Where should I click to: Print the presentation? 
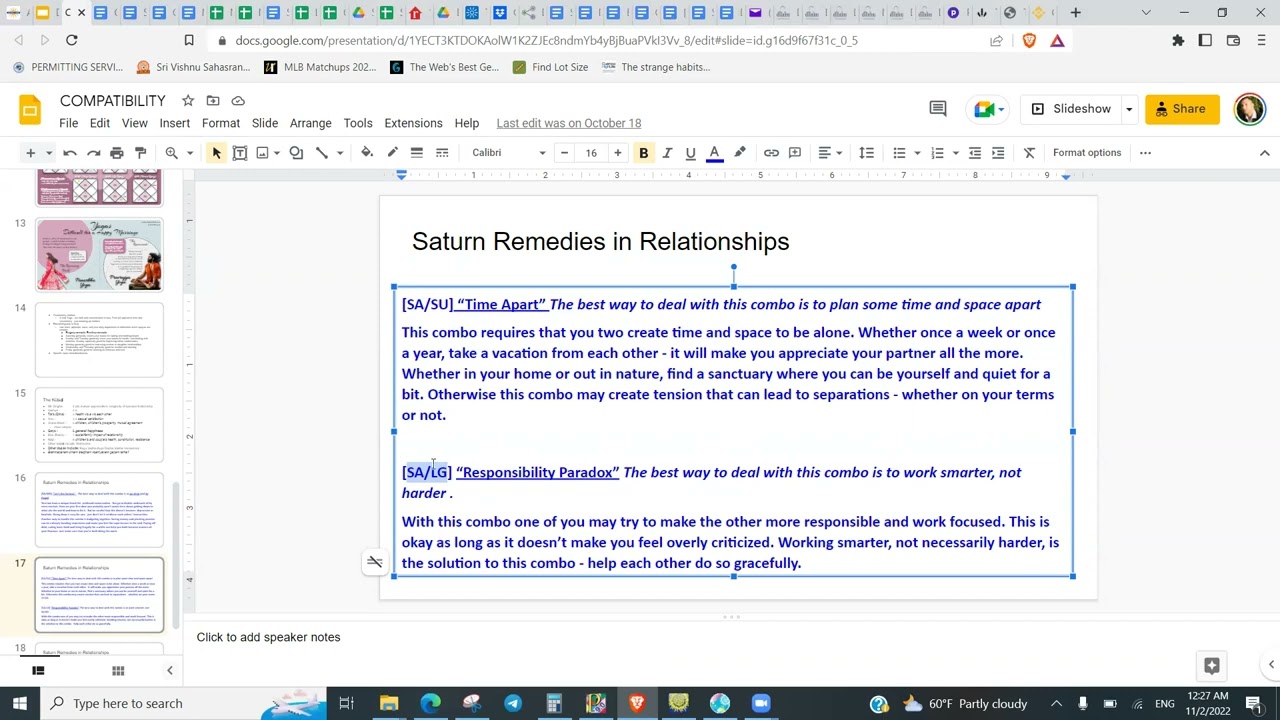117,153
